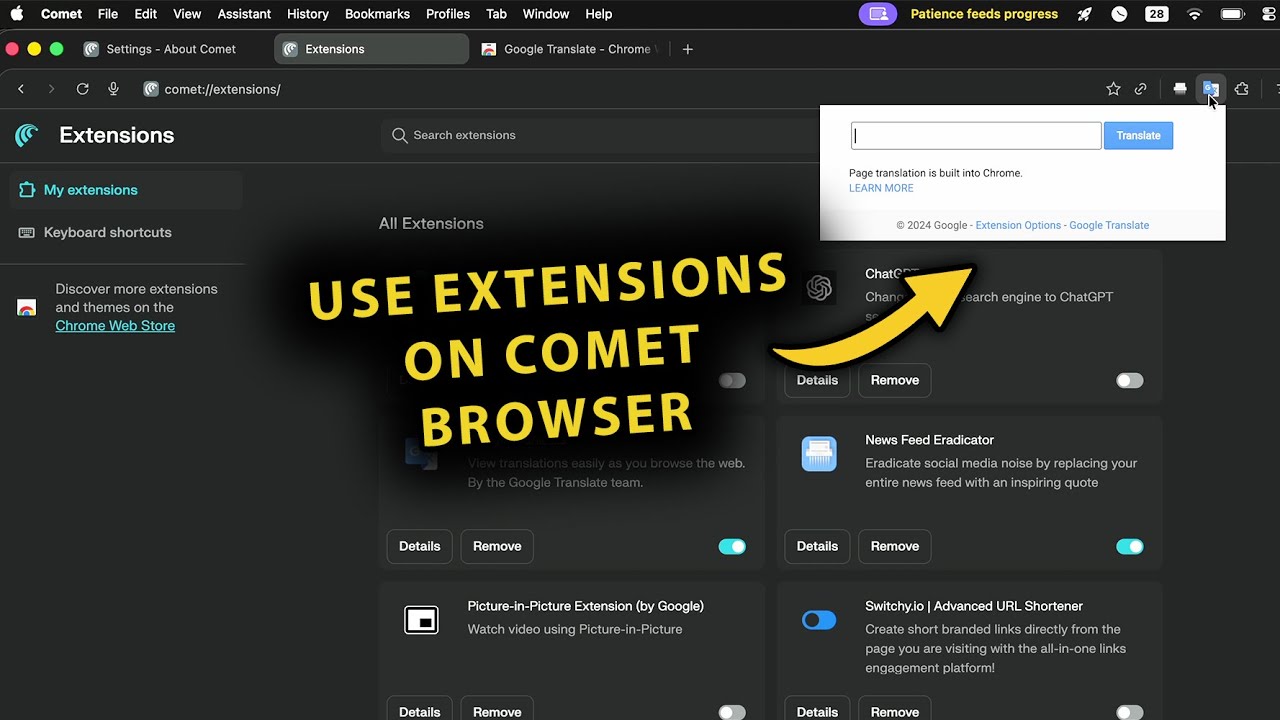Click the printer extension icon in toolbar
1280x720 pixels.
pos(1180,89)
